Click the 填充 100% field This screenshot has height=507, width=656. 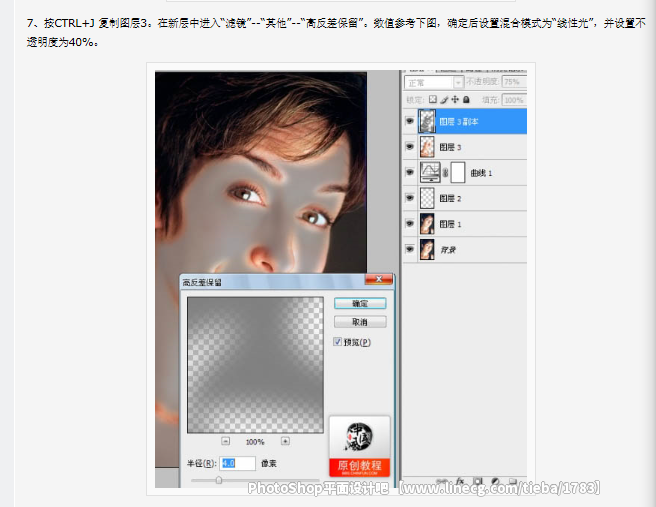click(514, 100)
